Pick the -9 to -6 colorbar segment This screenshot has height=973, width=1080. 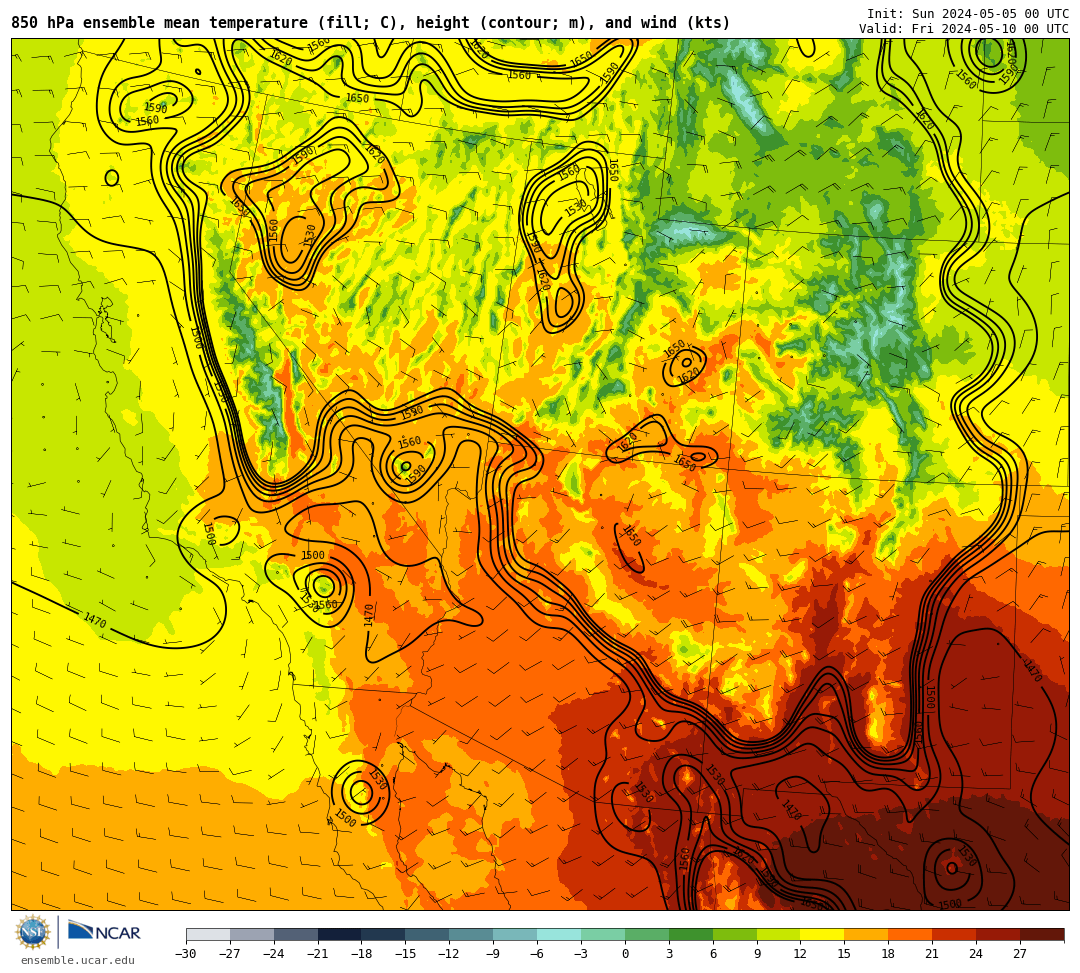[x=515, y=934]
